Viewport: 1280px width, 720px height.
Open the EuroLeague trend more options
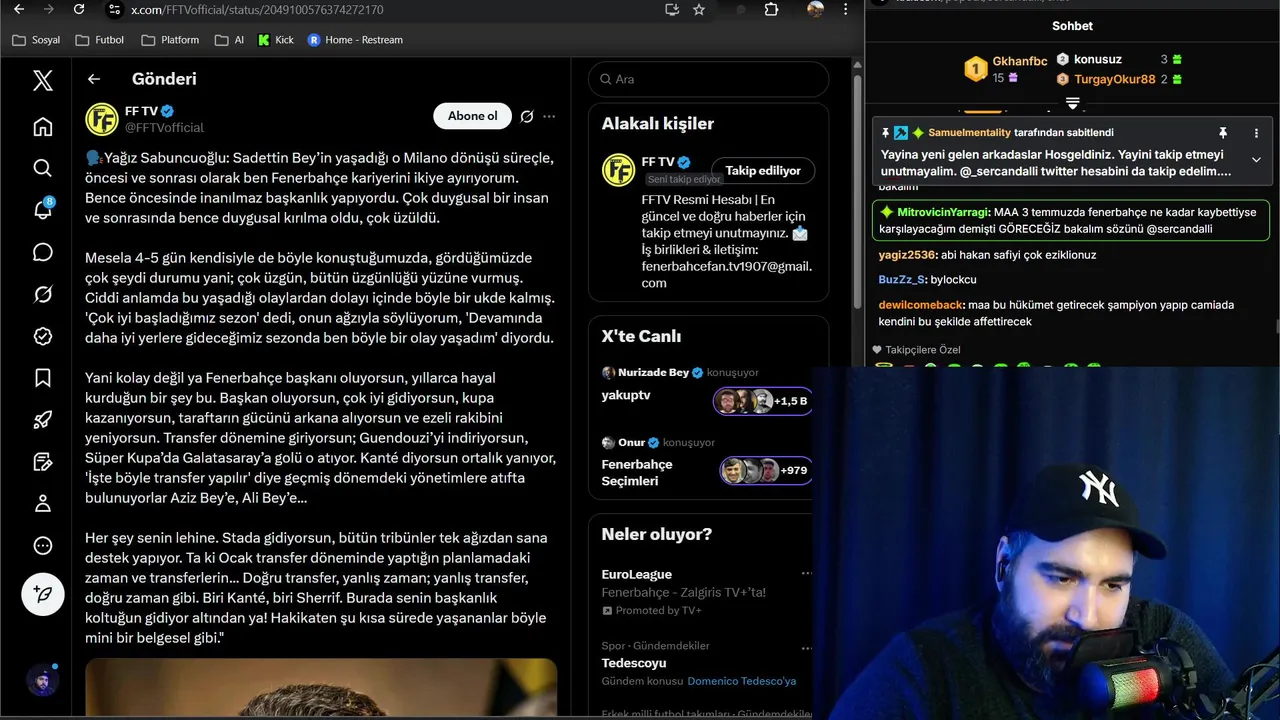pyautogui.click(x=806, y=574)
